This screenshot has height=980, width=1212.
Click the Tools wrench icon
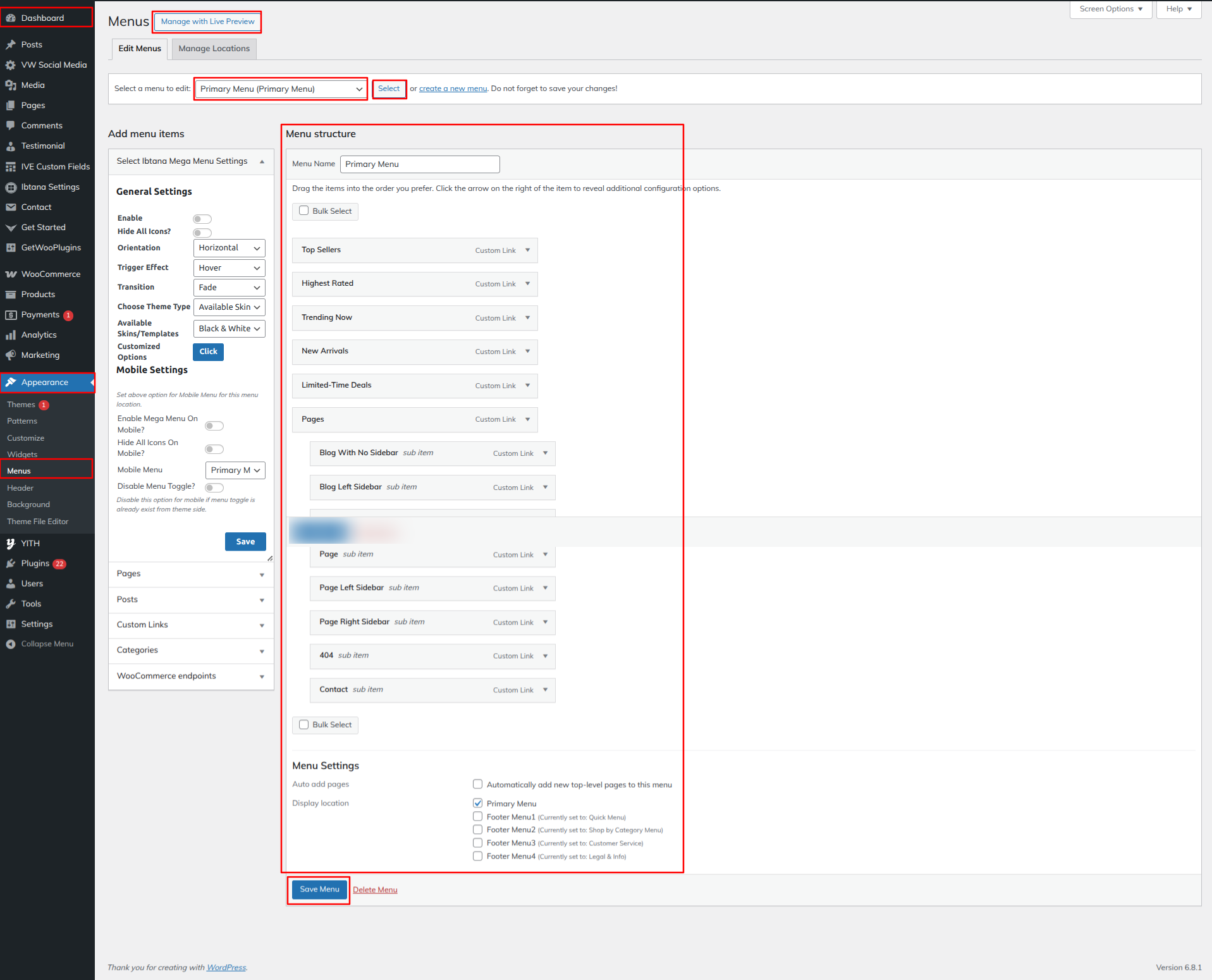point(11,604)
